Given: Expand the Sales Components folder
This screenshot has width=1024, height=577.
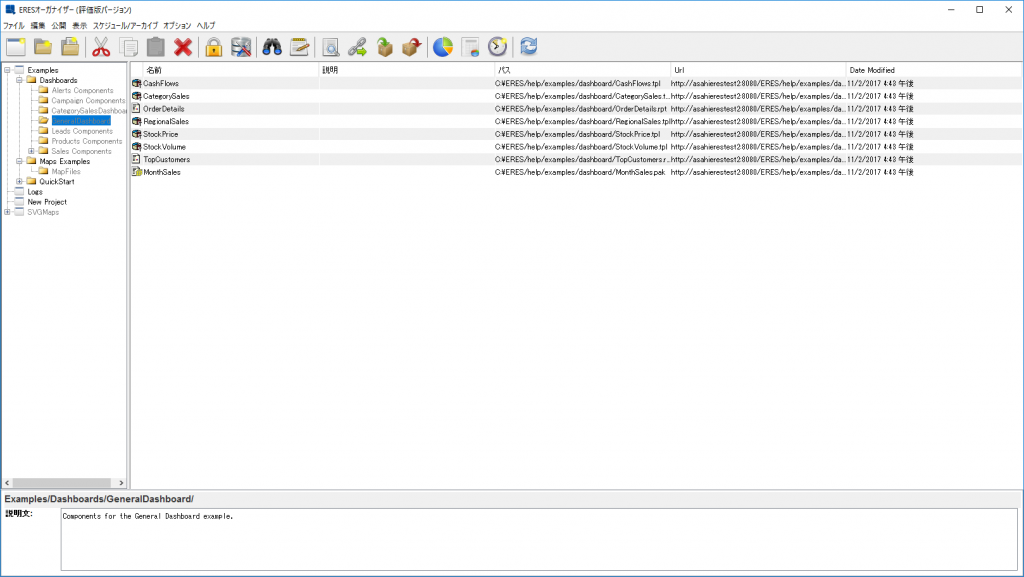Looking at the screenshot, I should [x=32, y=151].
